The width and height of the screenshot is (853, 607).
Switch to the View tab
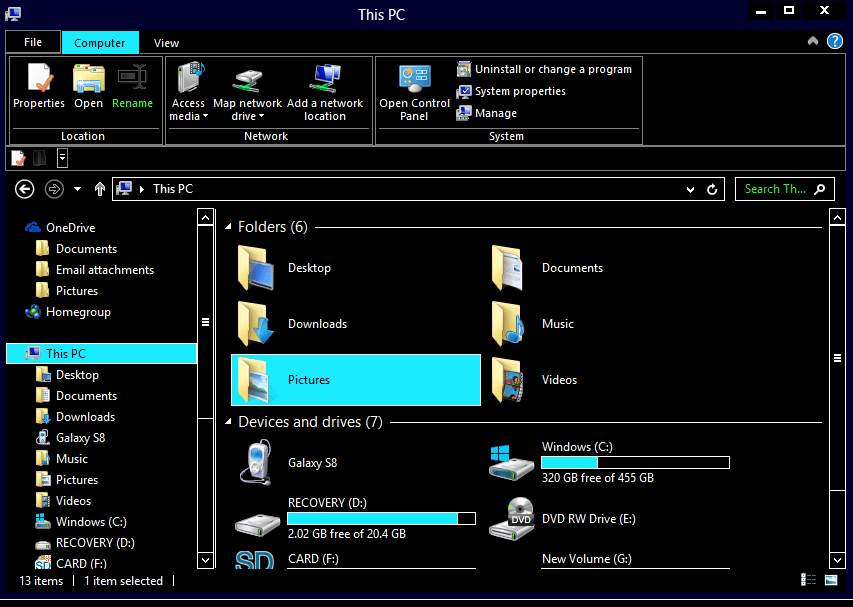[x=166, y=43]
